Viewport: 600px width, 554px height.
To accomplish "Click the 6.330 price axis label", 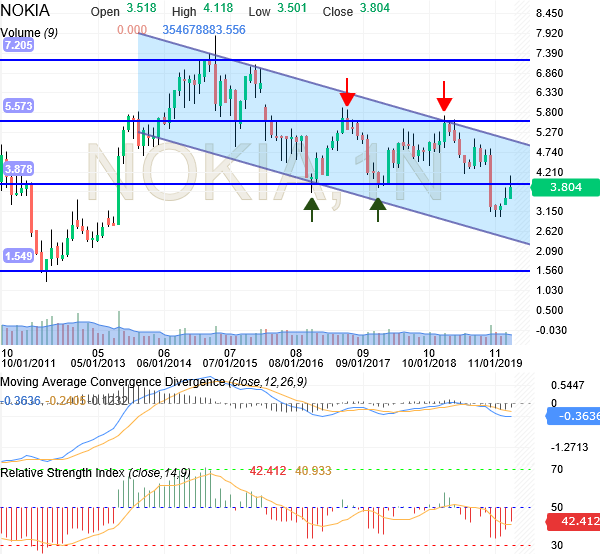I will 549,92.
